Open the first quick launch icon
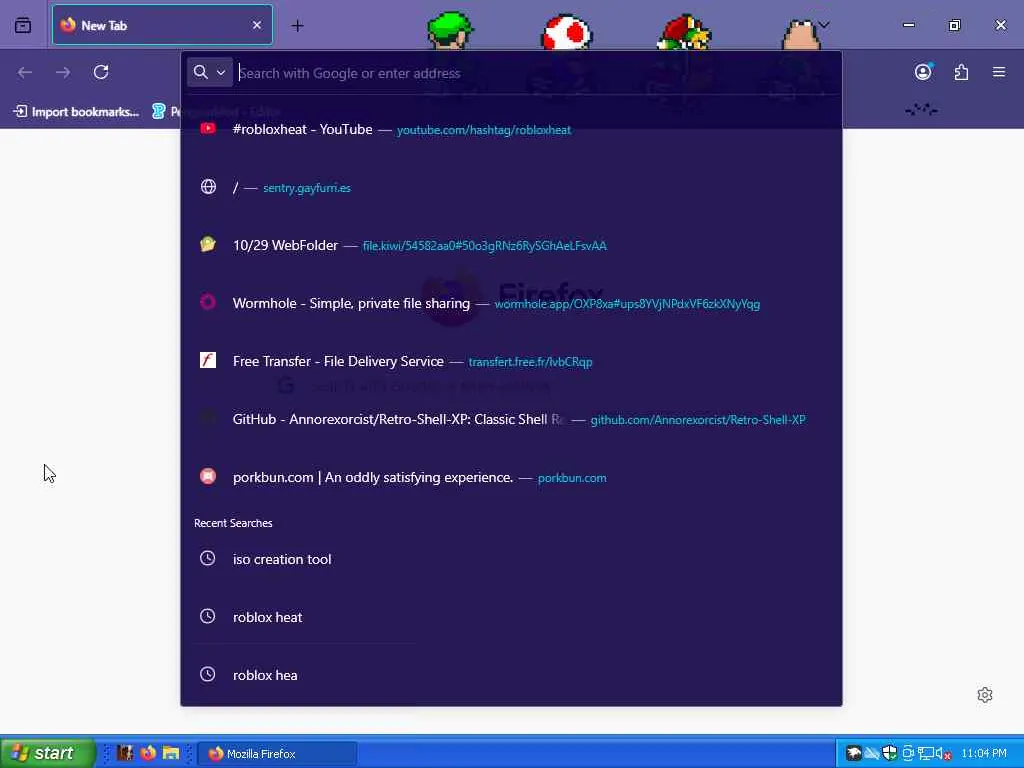Screen dimensions: 1024x768 [125, 753]
